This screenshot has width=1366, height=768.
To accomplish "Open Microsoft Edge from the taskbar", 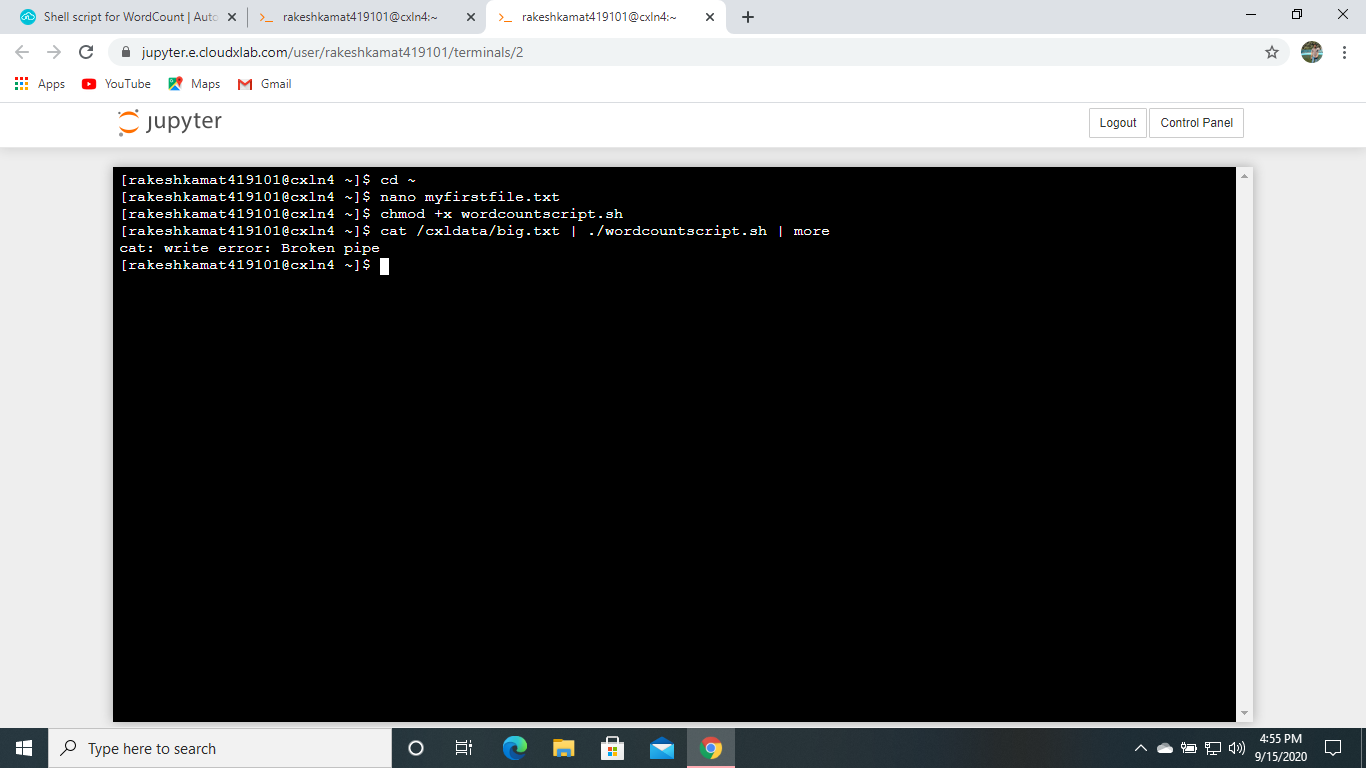I will 515,748.
